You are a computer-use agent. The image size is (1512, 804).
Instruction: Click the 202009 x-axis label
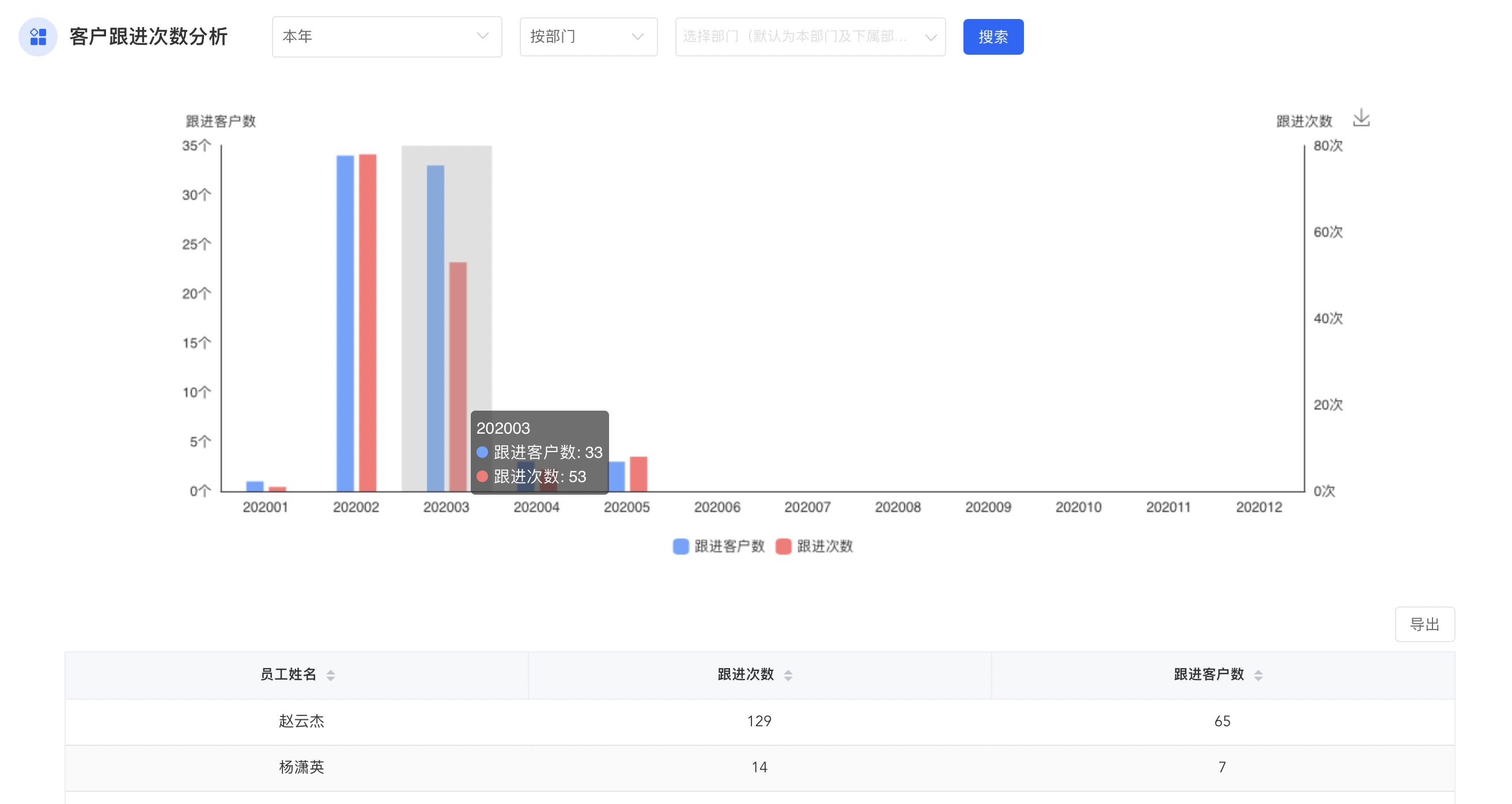pyautogui.click(x=988, y=507)
